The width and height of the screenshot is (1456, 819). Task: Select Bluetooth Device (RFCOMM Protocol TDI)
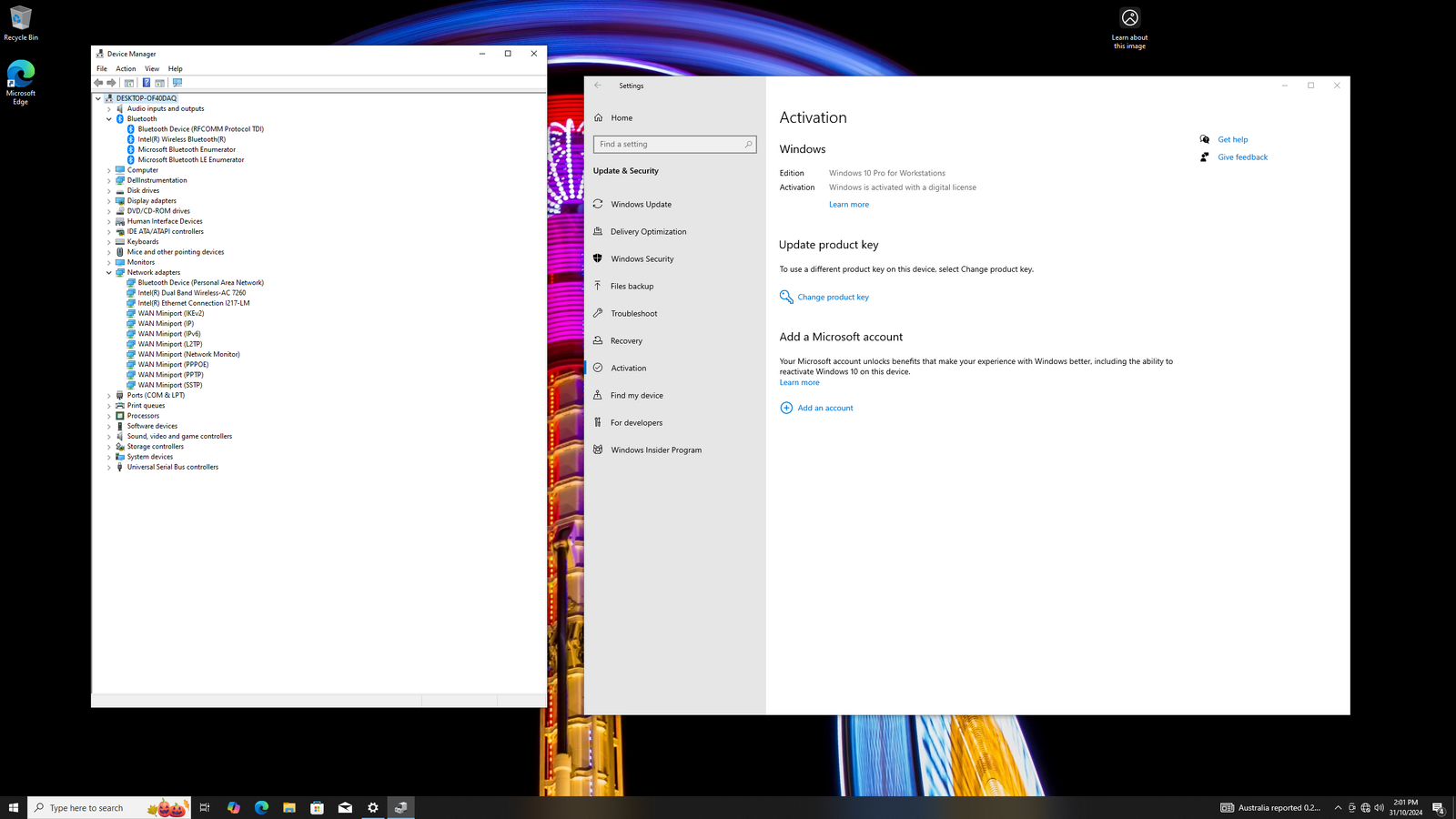(200, 129)
